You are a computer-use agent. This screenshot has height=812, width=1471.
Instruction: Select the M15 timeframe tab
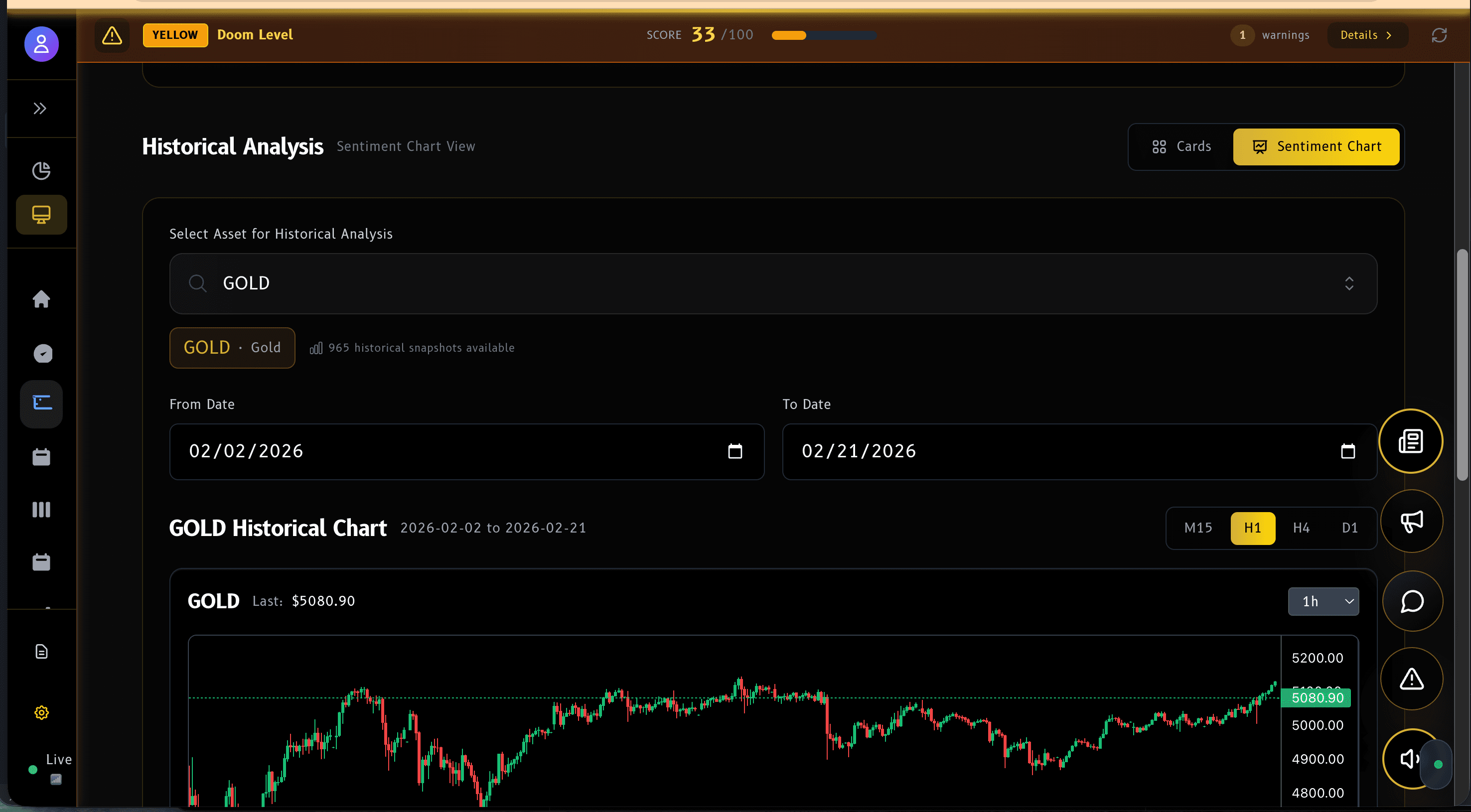tap(1197, 528)
